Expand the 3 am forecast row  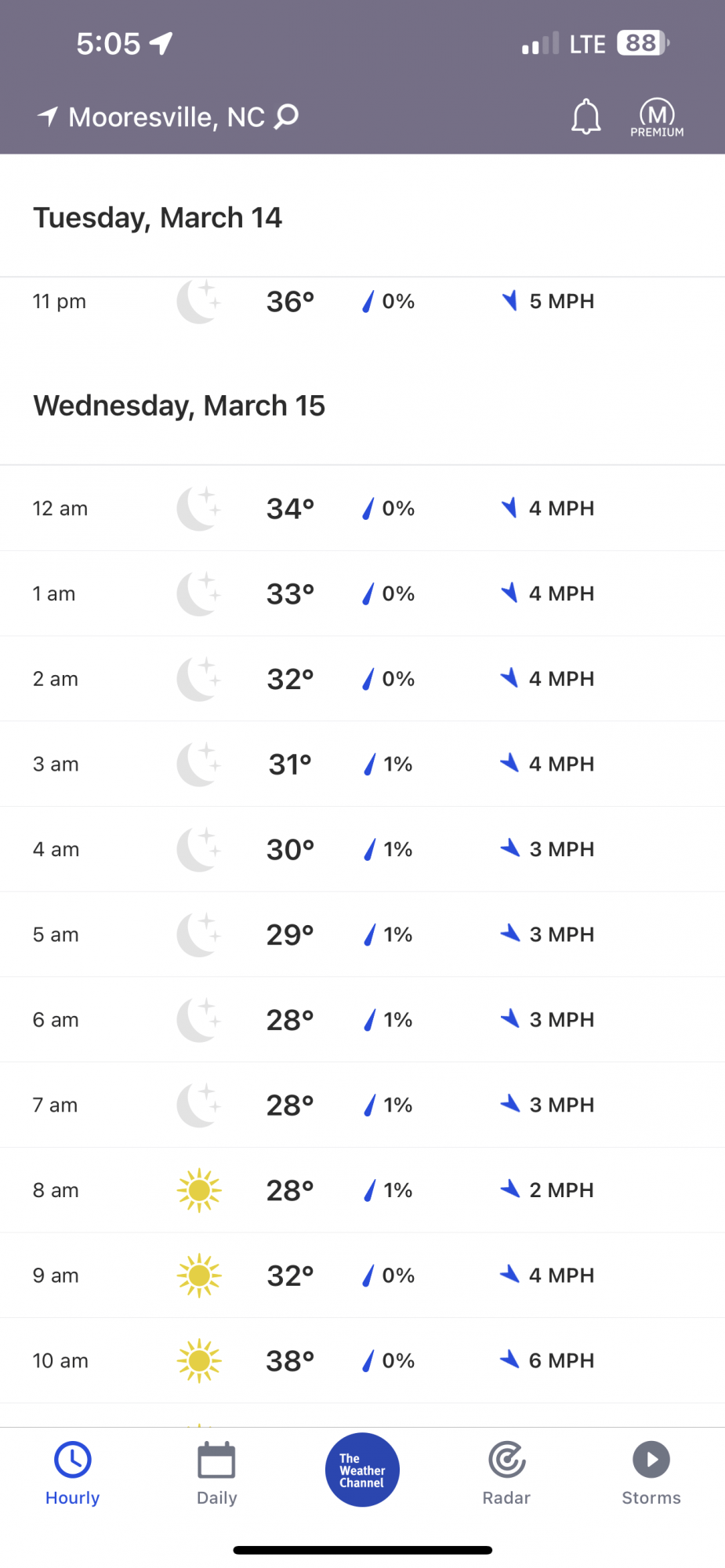click(x=362, y=764)
